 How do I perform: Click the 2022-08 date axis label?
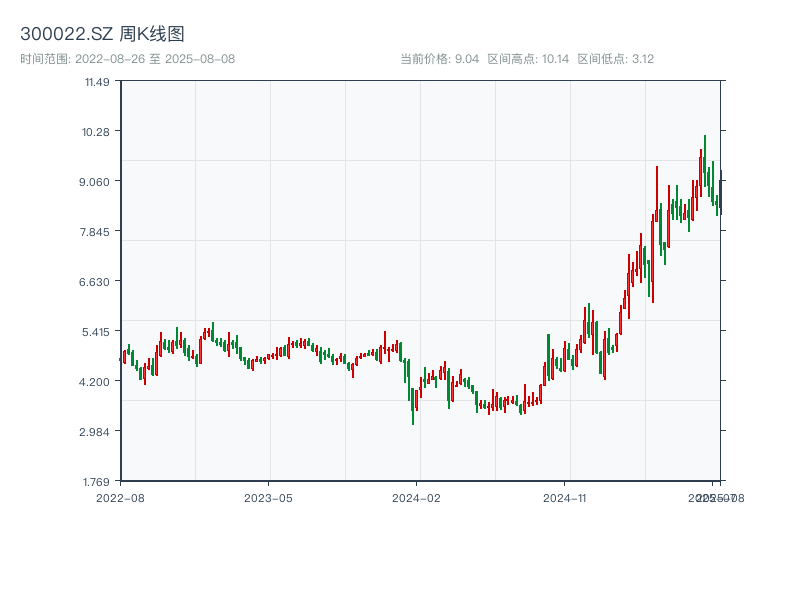(x=120, y=497)
